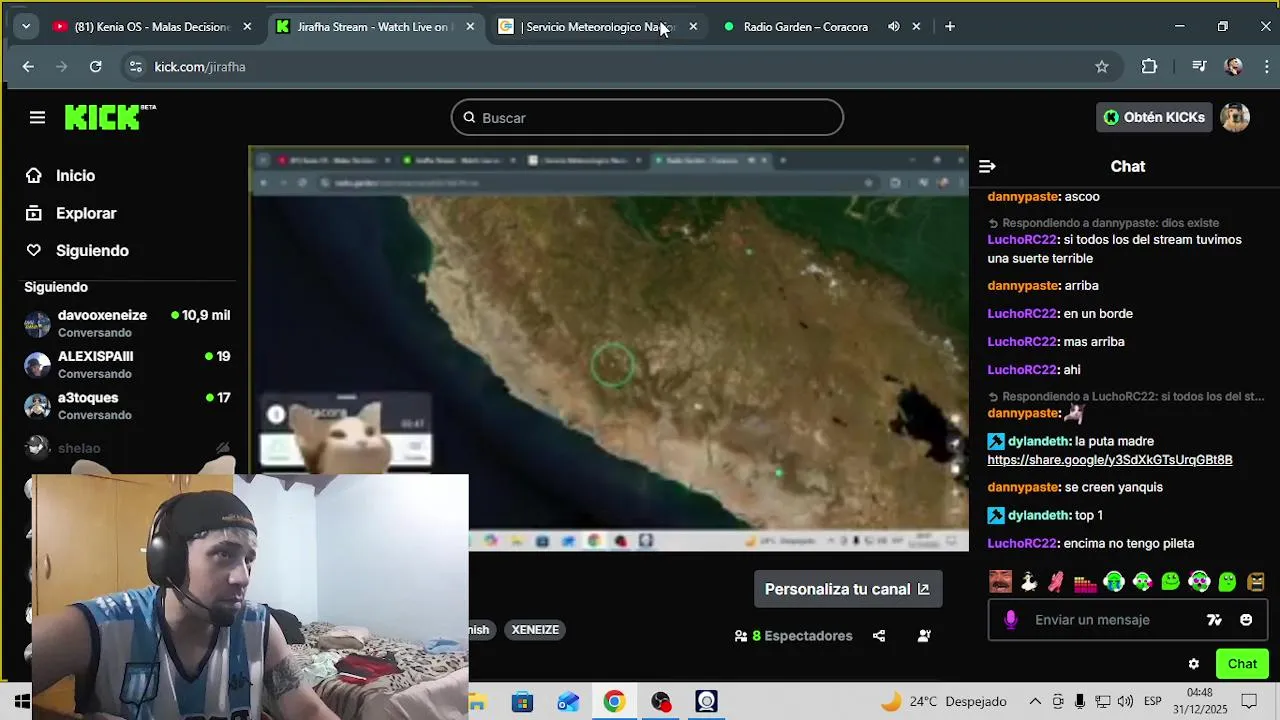Open dylandeth's shared Google link

(x=1110, y=460)
